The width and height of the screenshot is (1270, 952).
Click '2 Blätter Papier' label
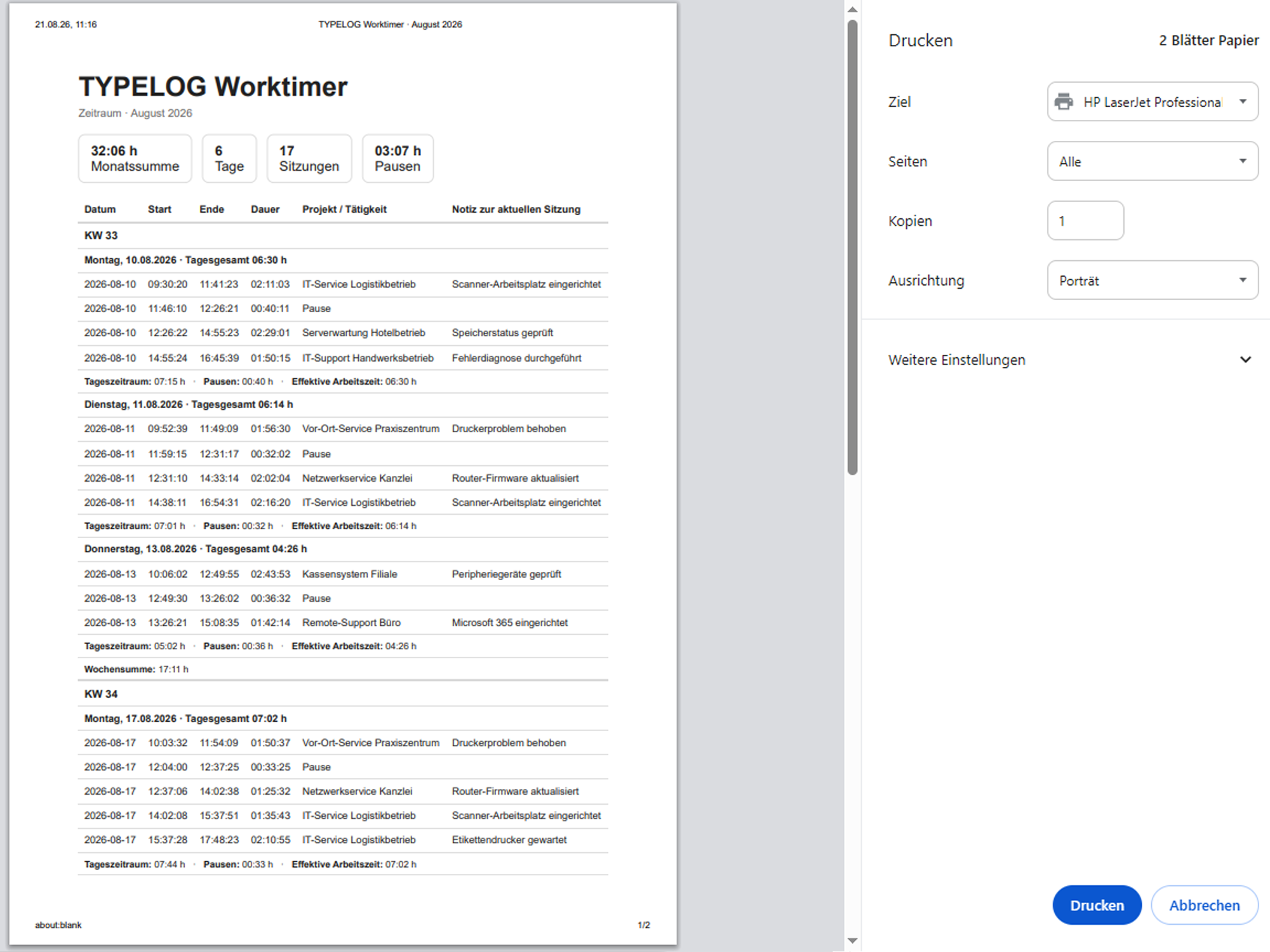[x=1208, y=40]
